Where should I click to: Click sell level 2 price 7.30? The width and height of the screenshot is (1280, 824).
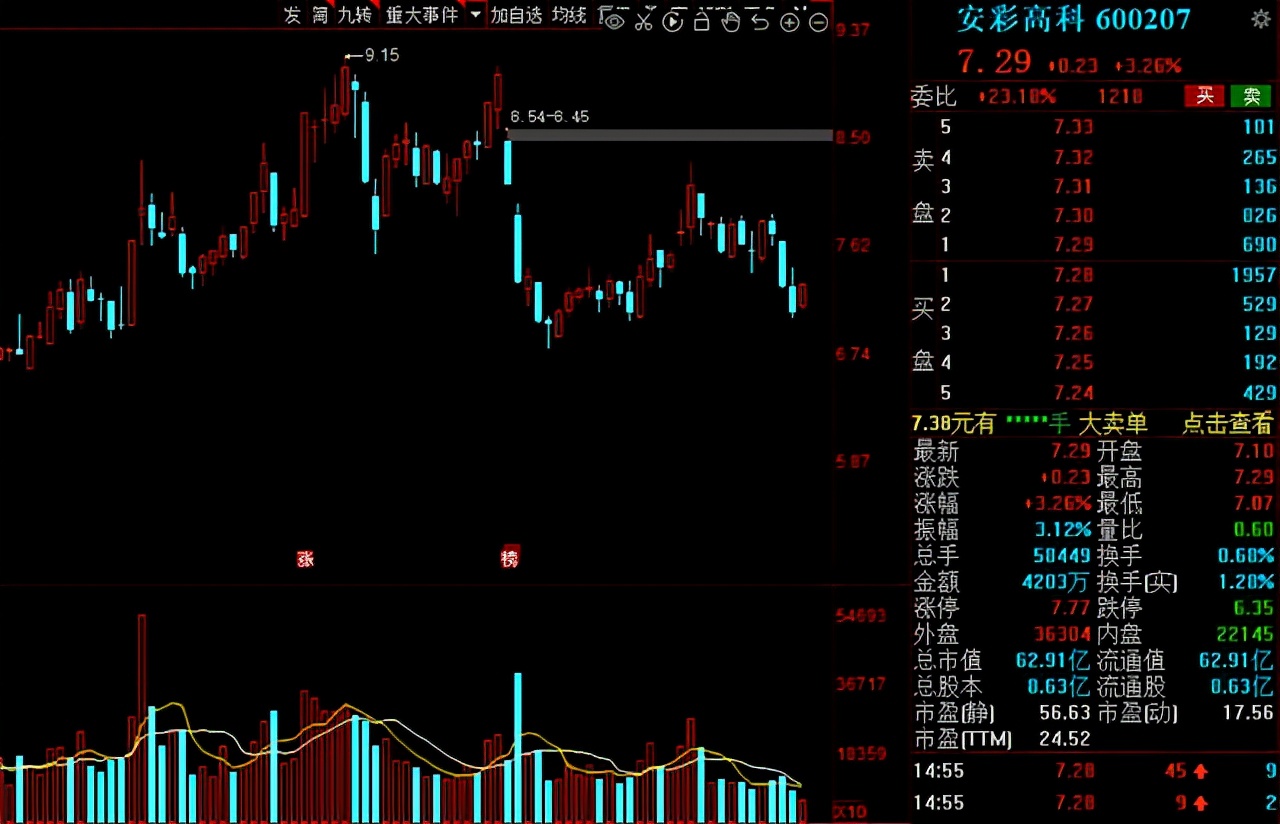(x=1073, y=215)
